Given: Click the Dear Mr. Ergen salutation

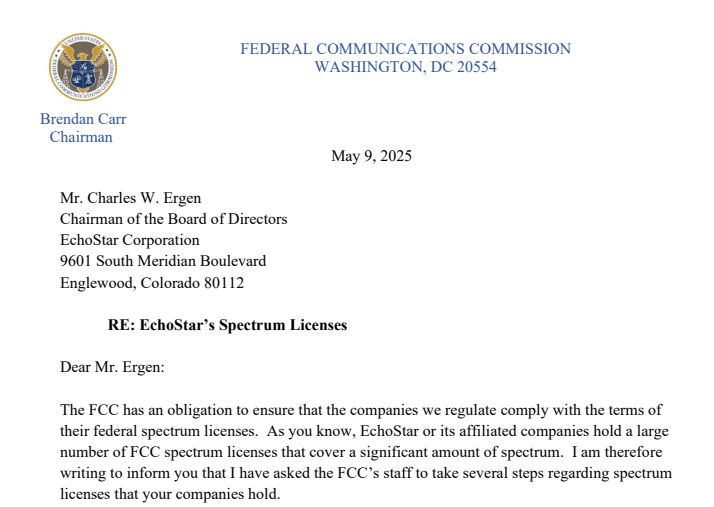Looking at the screenshot, I should click(112, 367).
